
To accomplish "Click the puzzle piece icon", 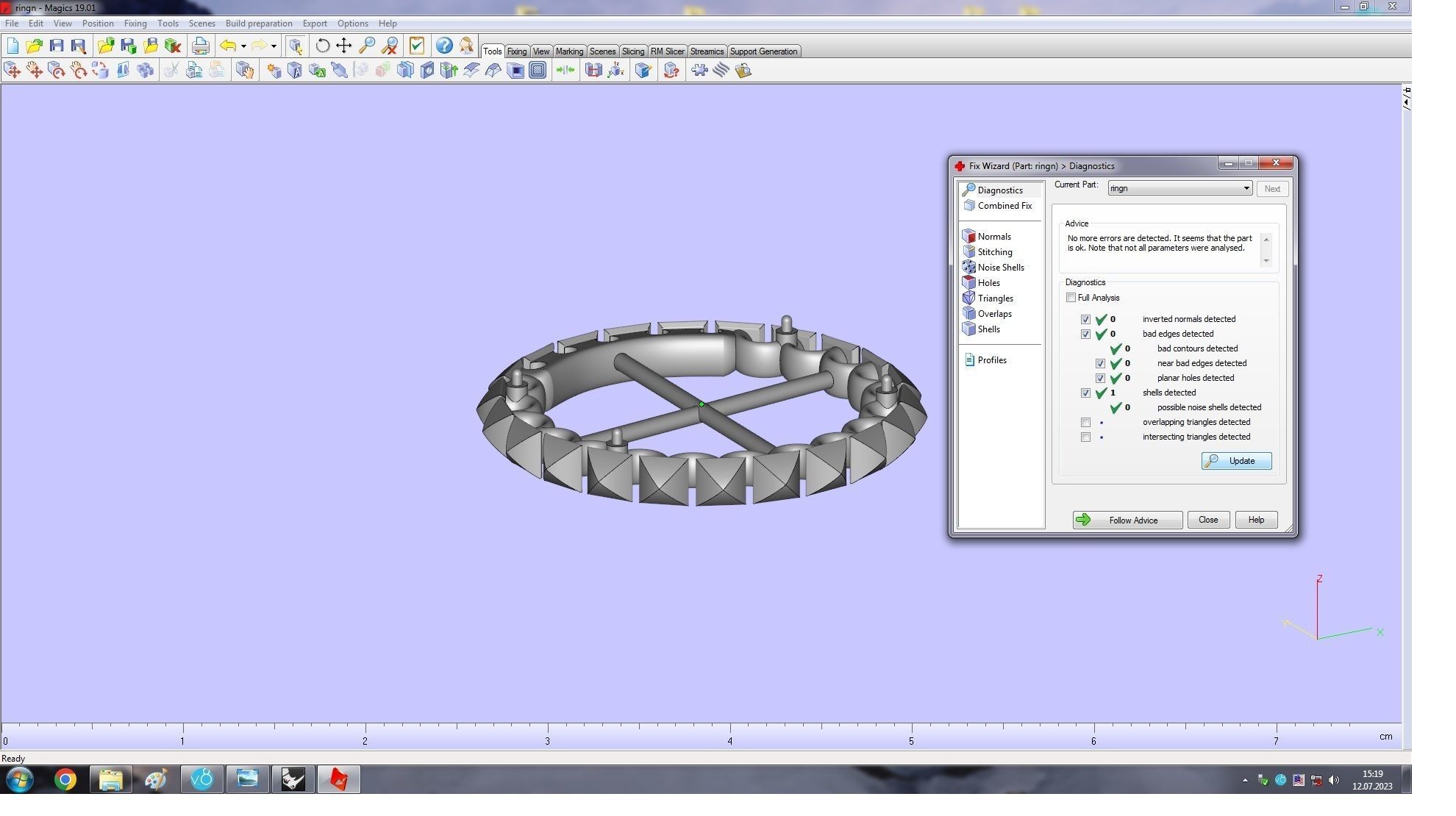I will (x=699, y=70).
